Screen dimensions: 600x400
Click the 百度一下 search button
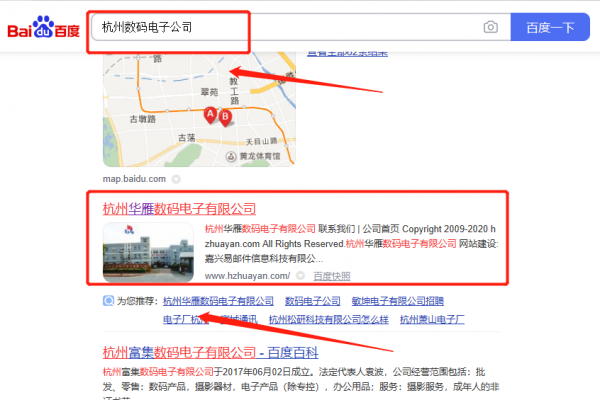pyautogui.click(x=550, y=27)
